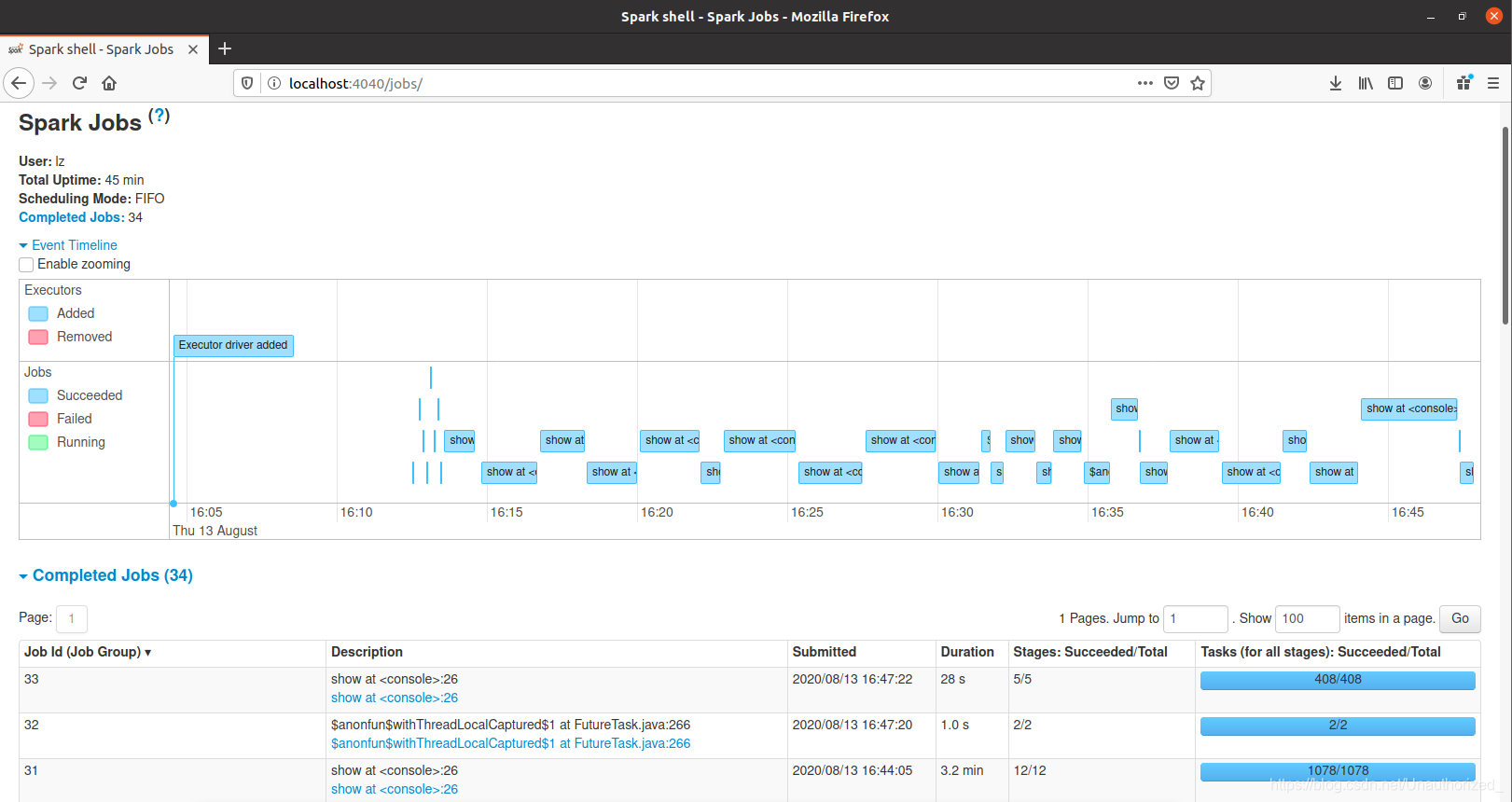1512x802 pixels.
Task: Click the Running jobs legend swatch
Action: (38, 442)
